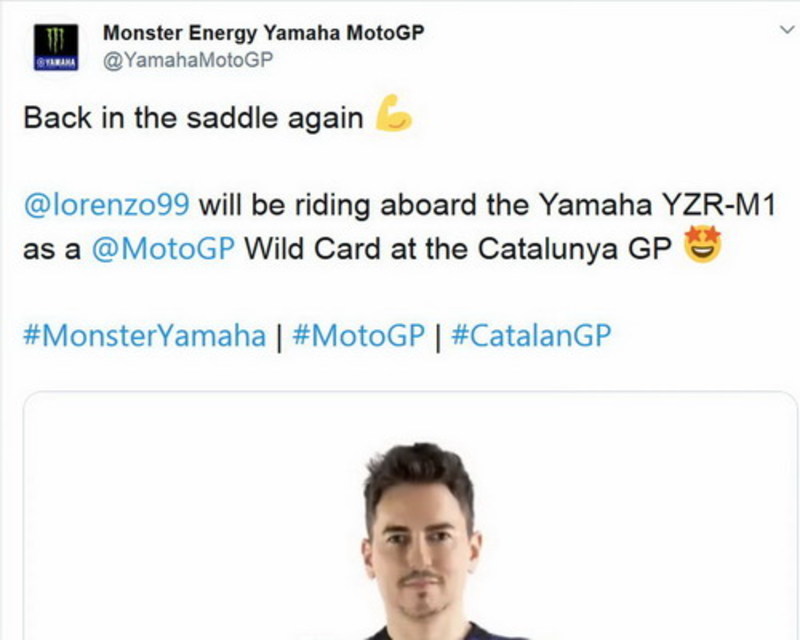Expand the tweet options chevron
The height and width of the screenshot is (640, 800).
[x=787, y=30]
